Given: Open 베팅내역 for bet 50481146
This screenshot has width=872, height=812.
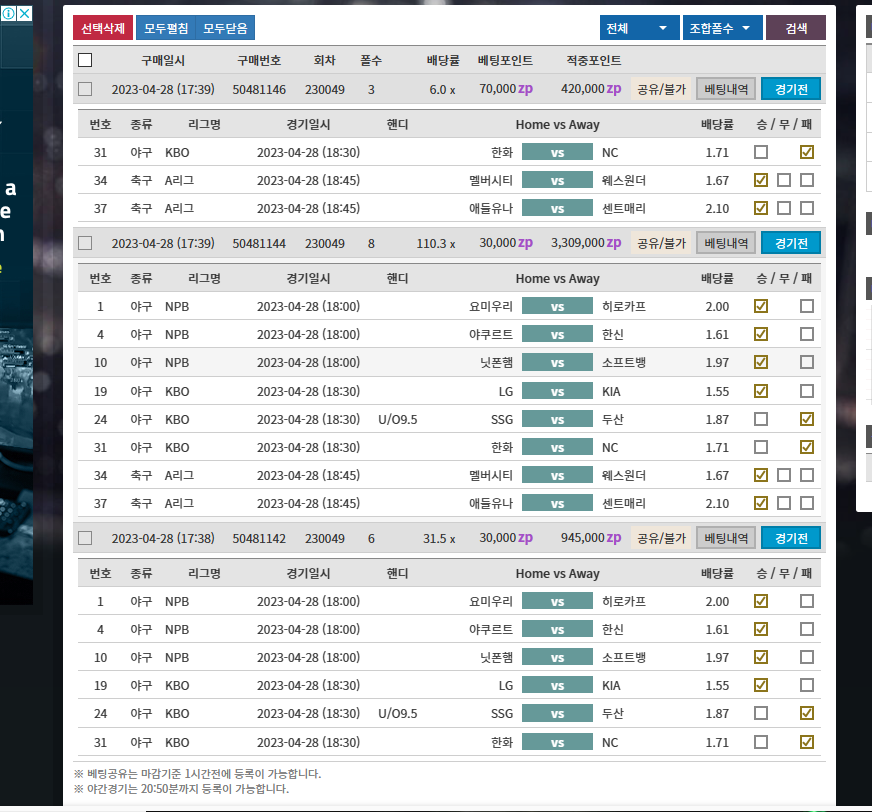Looking at the screenshot, I should coord(725,89).
